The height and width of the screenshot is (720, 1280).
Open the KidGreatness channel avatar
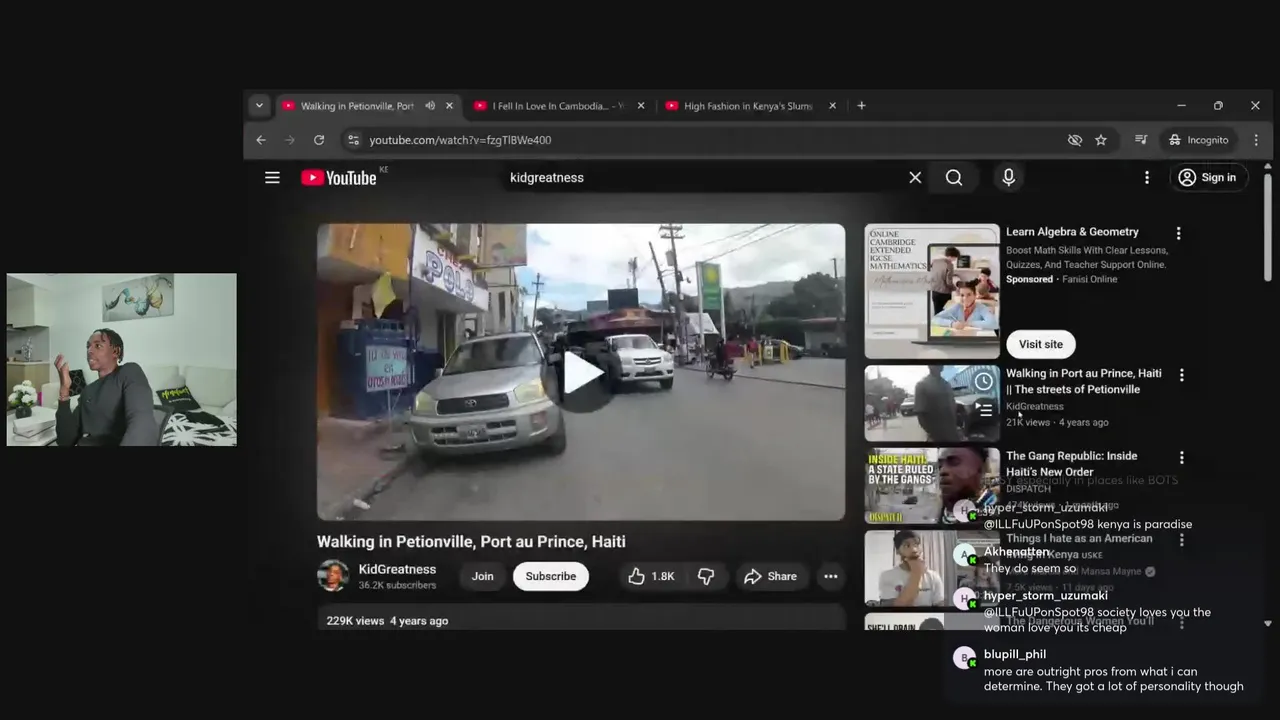click(x=333, y=576)
